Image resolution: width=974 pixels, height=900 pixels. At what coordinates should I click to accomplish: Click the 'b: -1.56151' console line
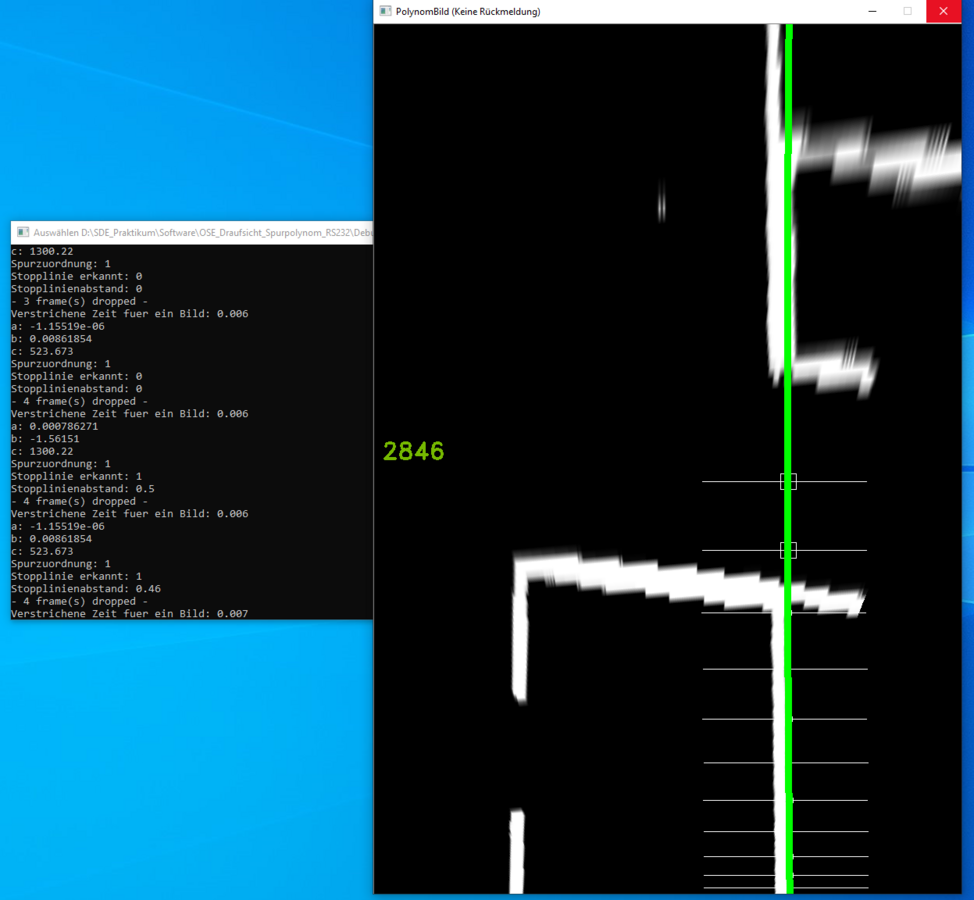pyautogui.click(x=45, y=439)
